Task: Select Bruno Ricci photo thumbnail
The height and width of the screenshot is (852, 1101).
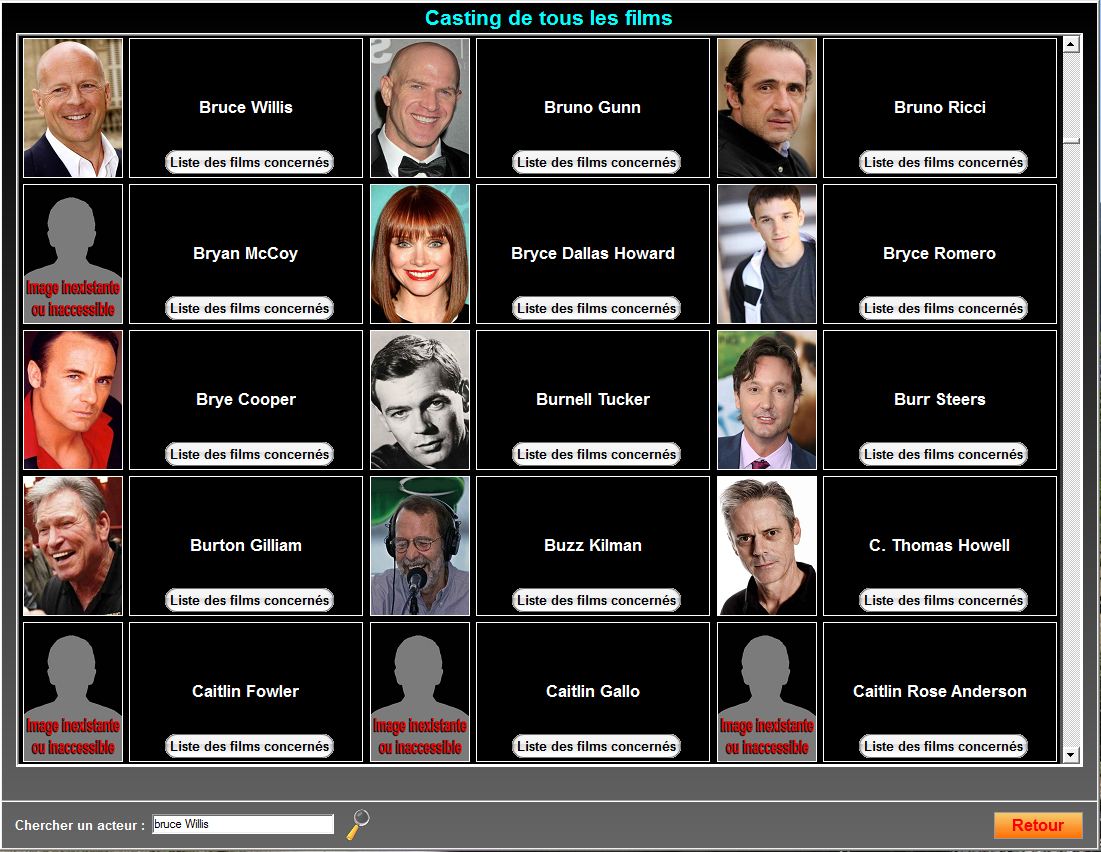Action: click(x=767, y=108)
